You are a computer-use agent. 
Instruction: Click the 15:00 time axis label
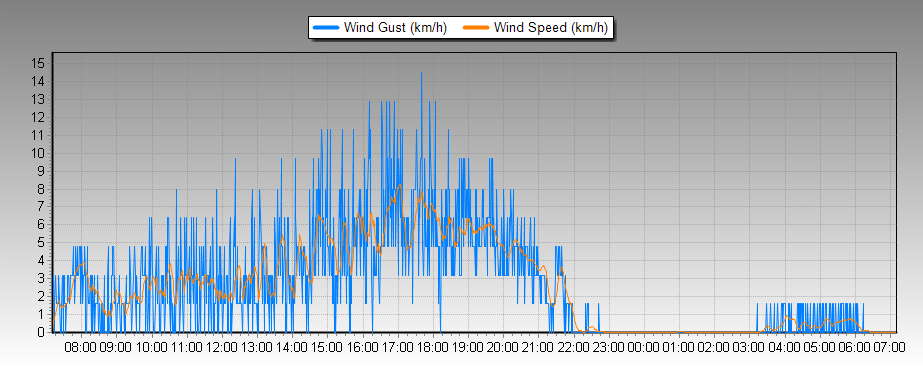pos(327,347)
